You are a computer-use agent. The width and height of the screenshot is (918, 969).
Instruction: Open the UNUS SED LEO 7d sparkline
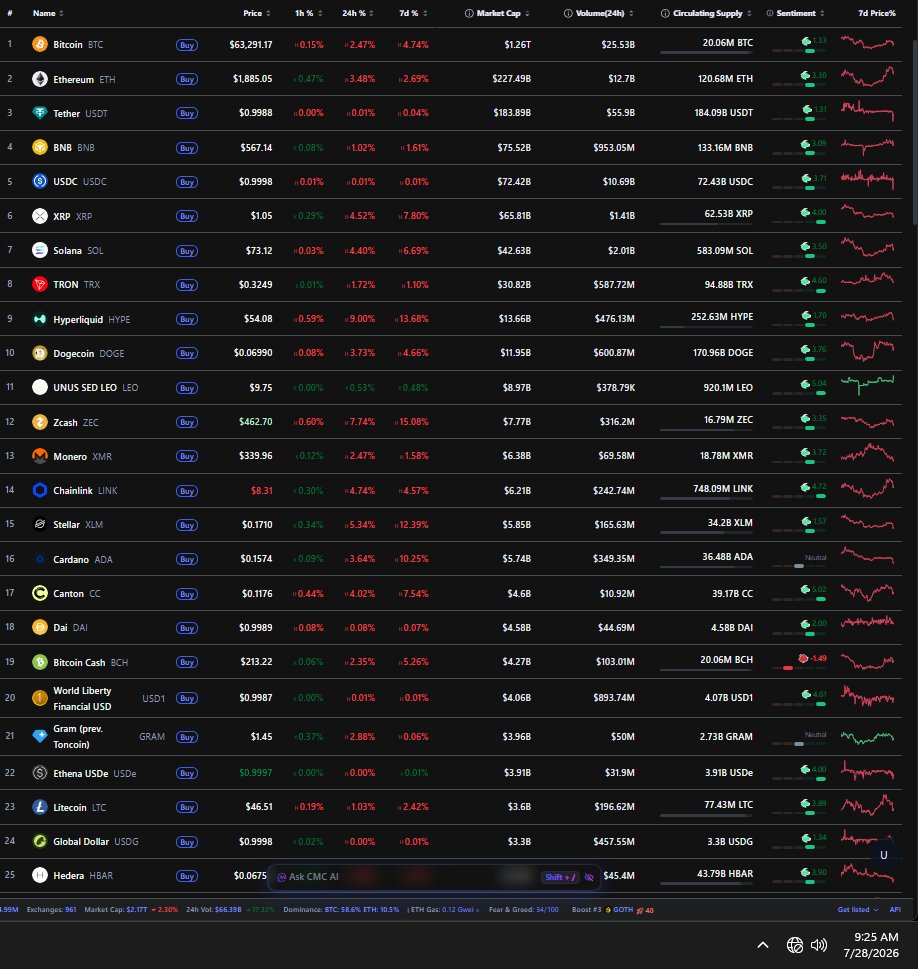pos(867,384)
